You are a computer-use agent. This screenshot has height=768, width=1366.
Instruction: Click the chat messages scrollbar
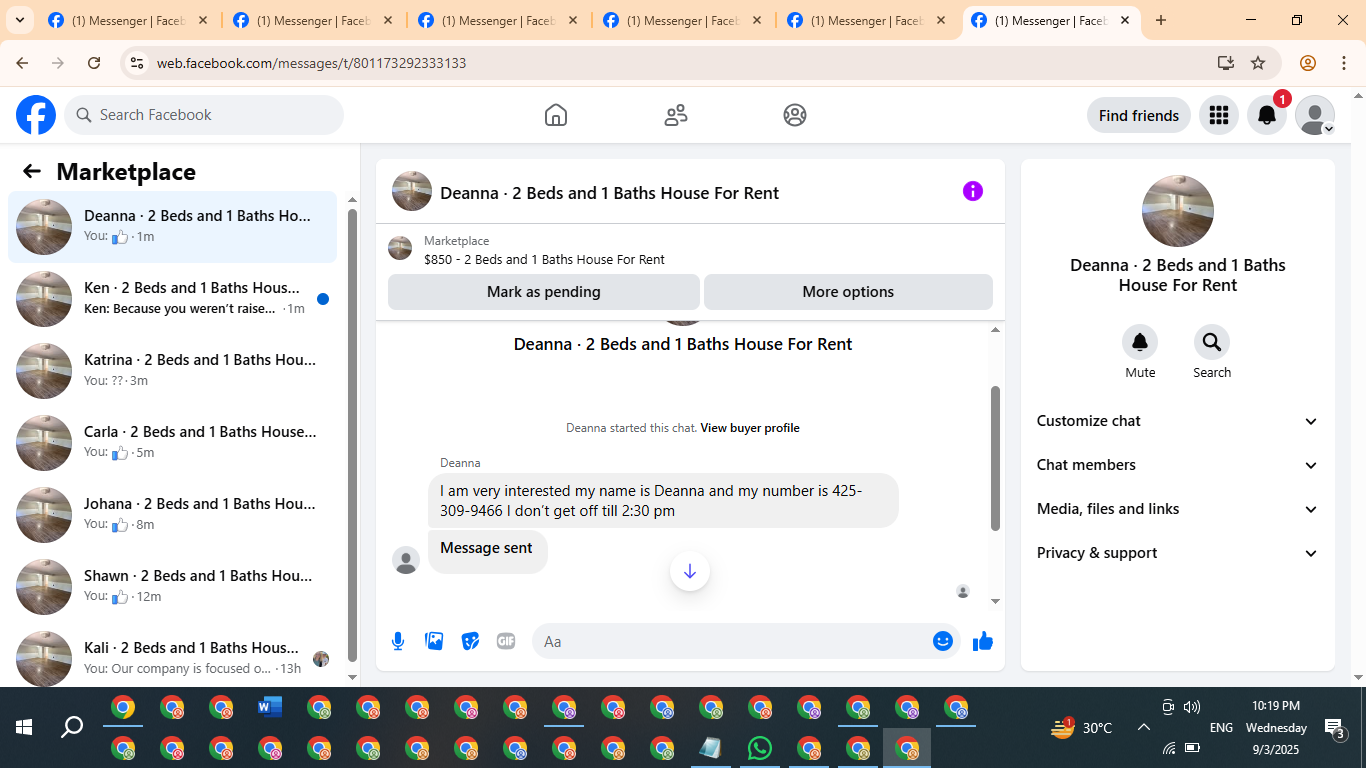995,458
